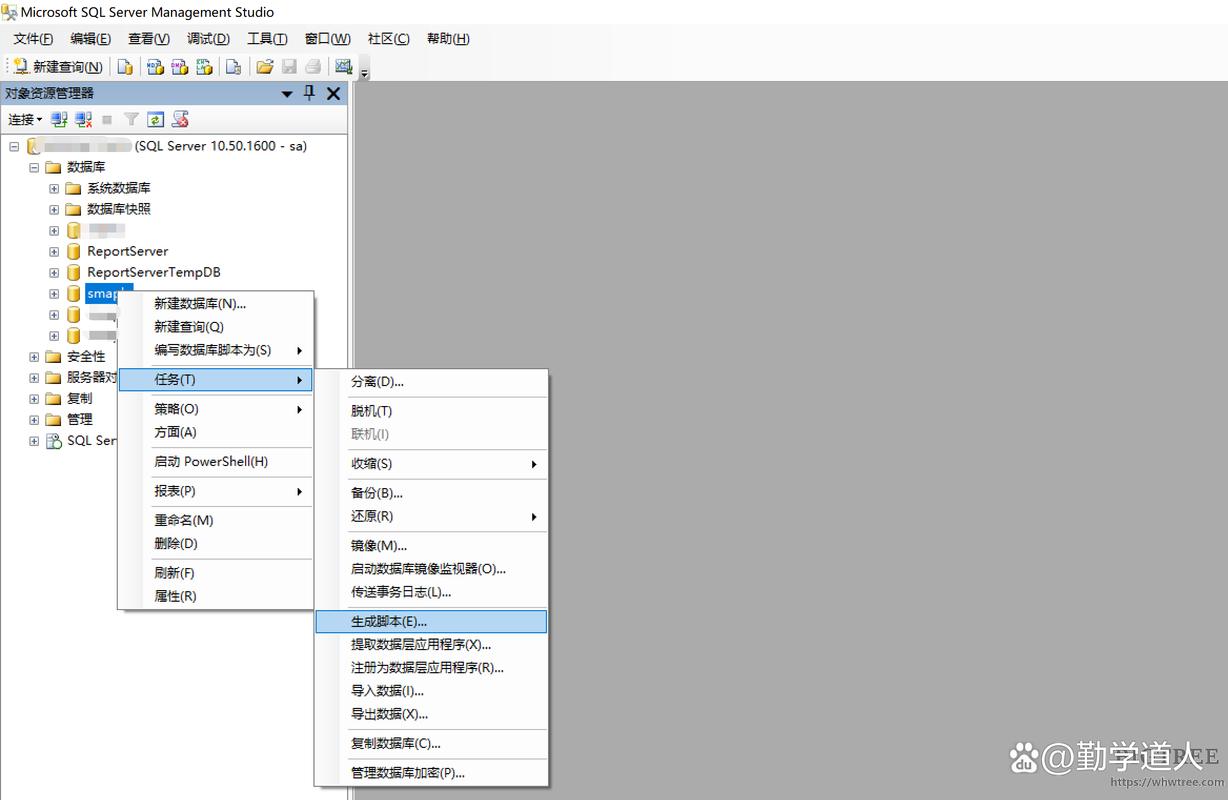Screen dimensions: 1228x800
Task: Select the ReportServerTempDB database
Action: [153, 272]
